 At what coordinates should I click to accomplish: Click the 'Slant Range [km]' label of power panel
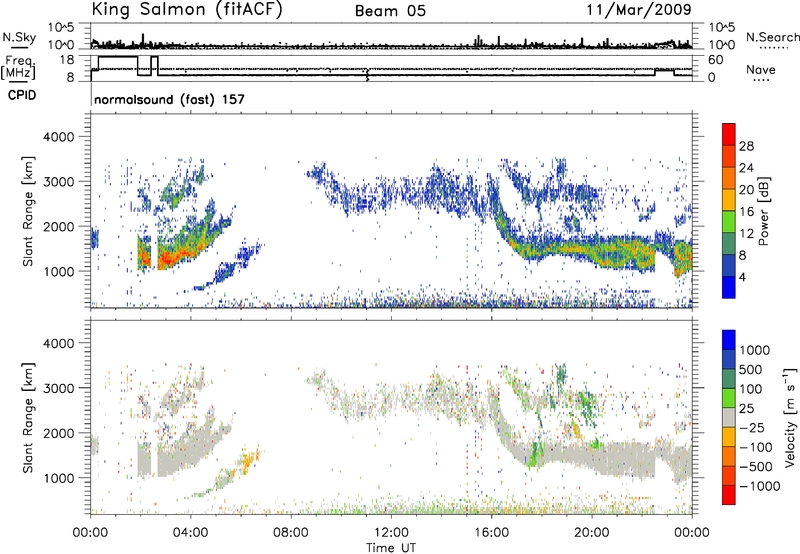click(x=28, y=211)
